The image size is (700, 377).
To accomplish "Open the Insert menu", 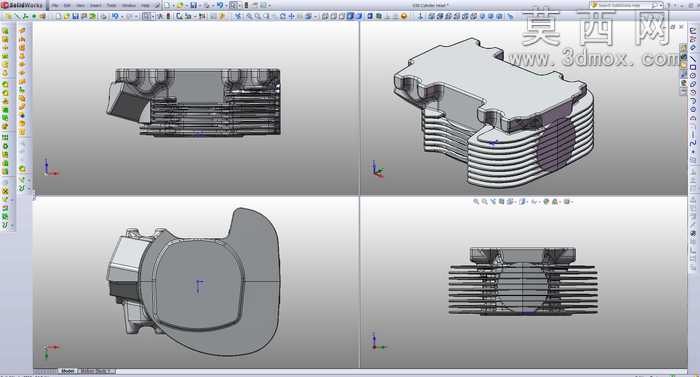I will (x=96, y=5).
